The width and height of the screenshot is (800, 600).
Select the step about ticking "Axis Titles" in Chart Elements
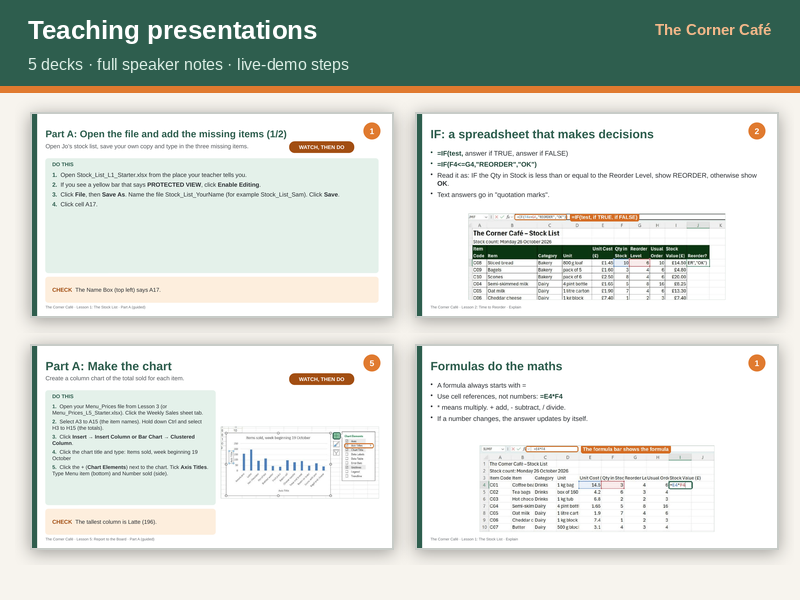click(130, 470)
